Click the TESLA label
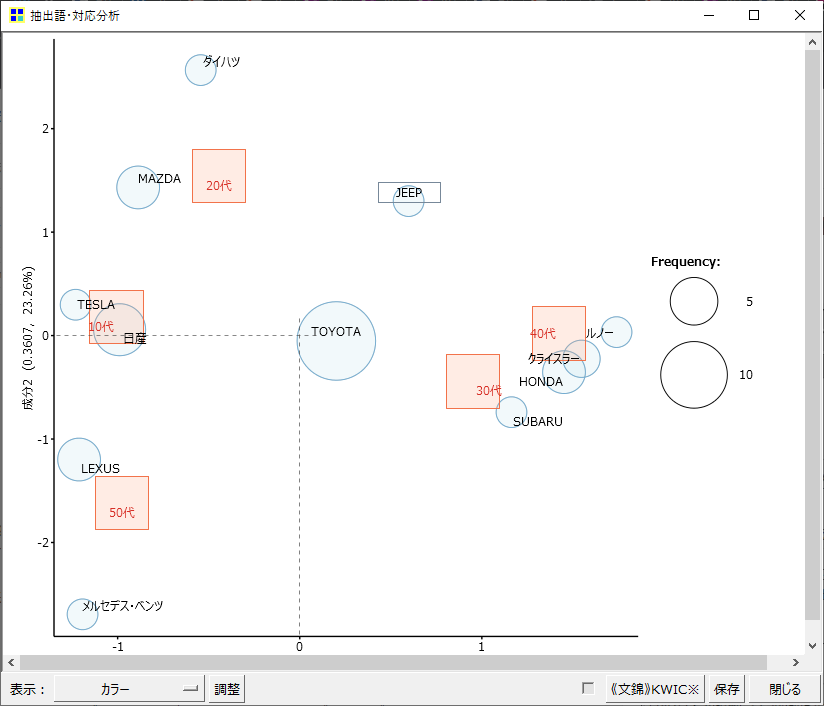Image resolution: width=824 pixels, height=706 pixels. point(96,304)
